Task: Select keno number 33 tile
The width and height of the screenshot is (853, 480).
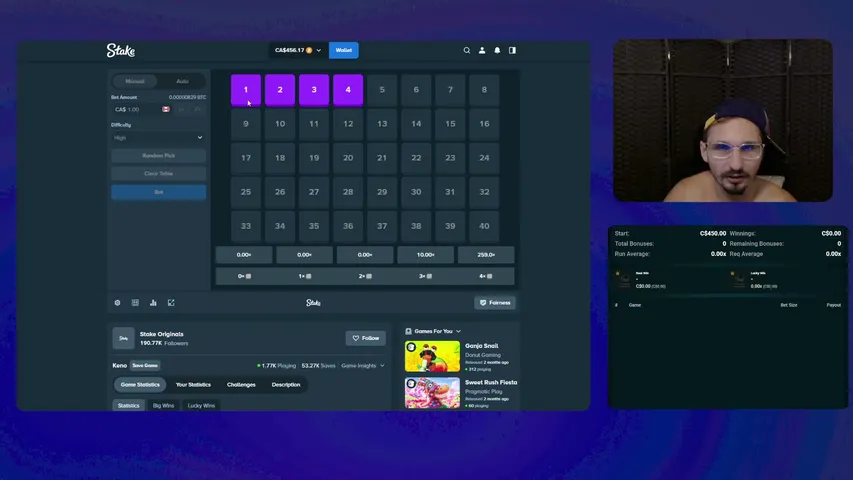Action: click(246, 226)
